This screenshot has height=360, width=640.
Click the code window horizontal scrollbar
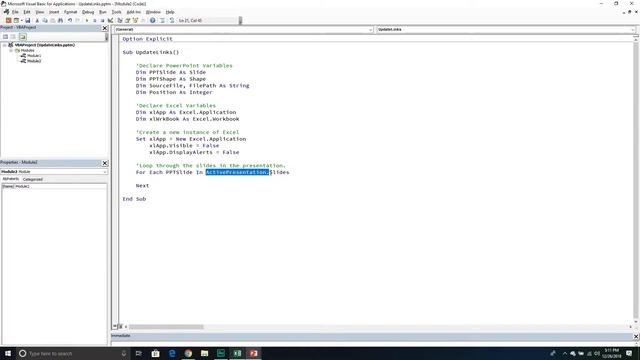click(166, 327)
